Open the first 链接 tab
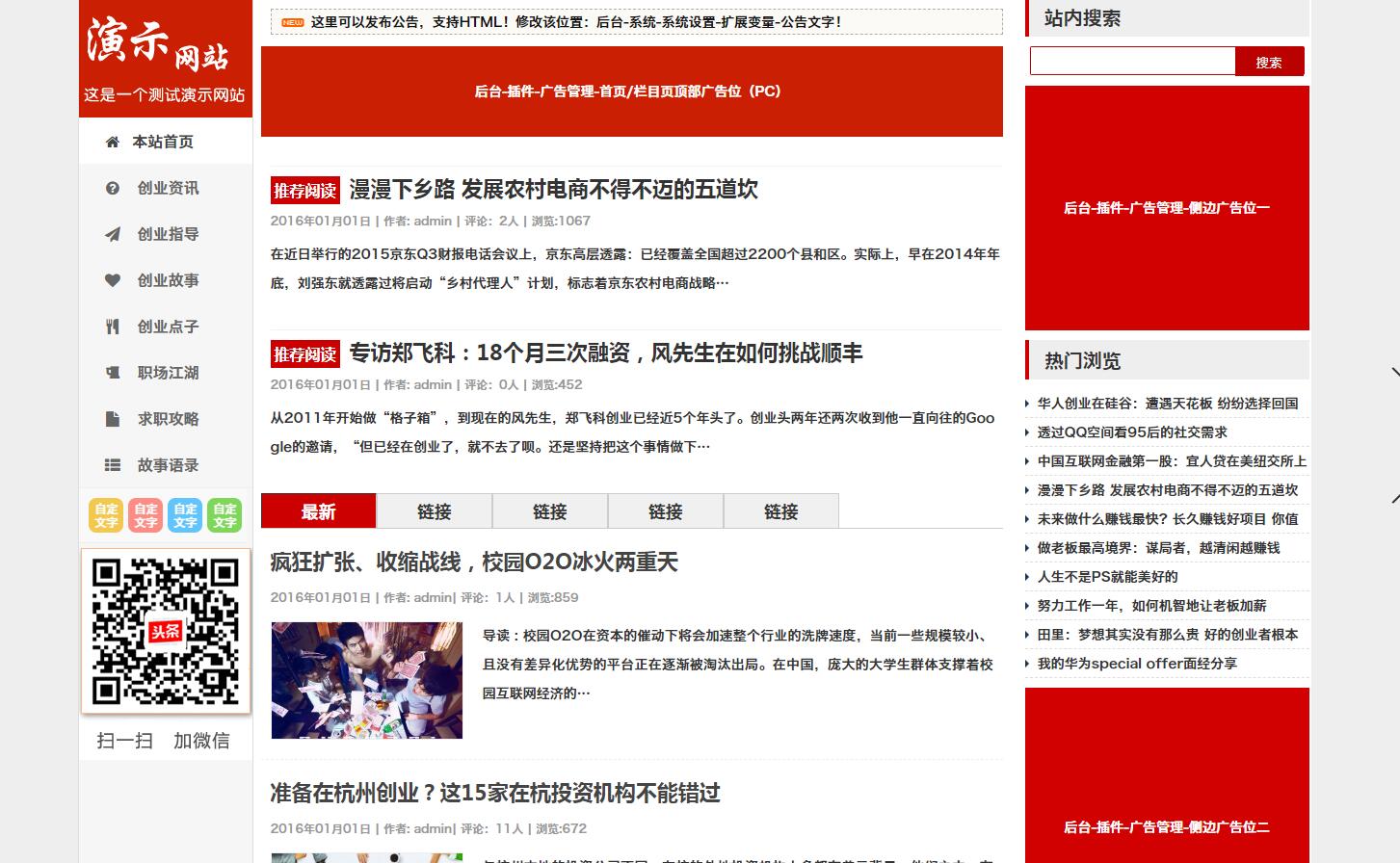 pyautogui.click(x=433, y=511)
